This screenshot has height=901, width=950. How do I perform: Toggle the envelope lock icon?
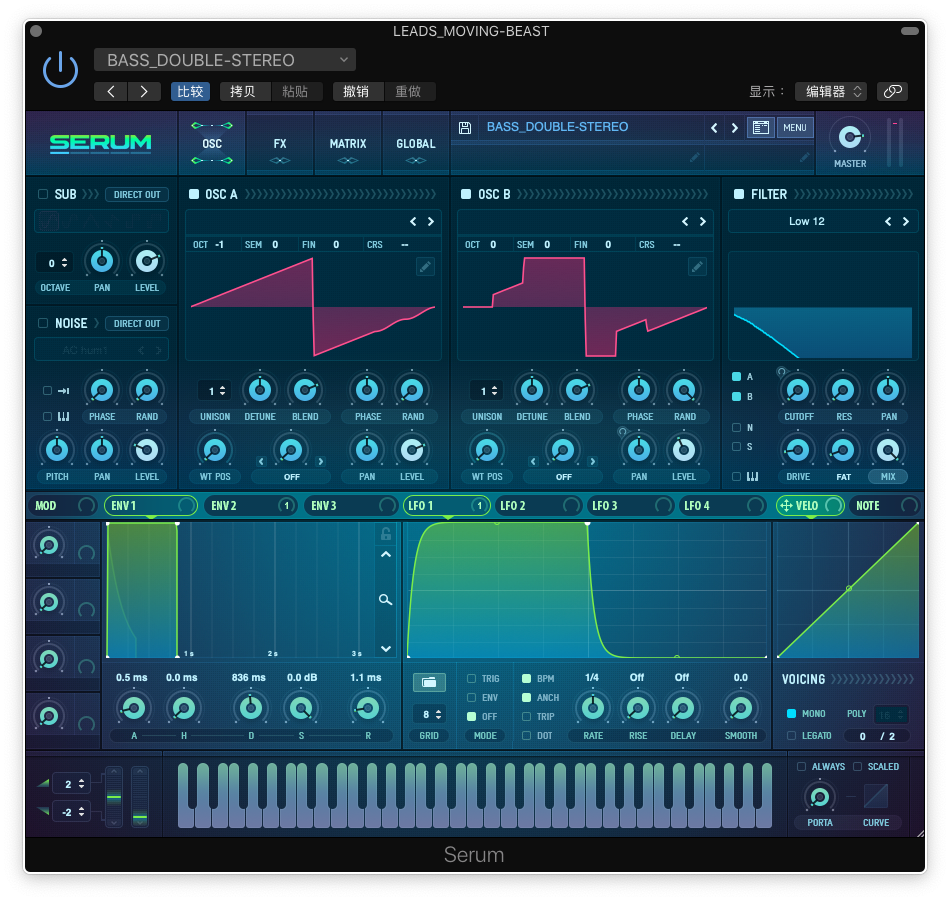386,534
